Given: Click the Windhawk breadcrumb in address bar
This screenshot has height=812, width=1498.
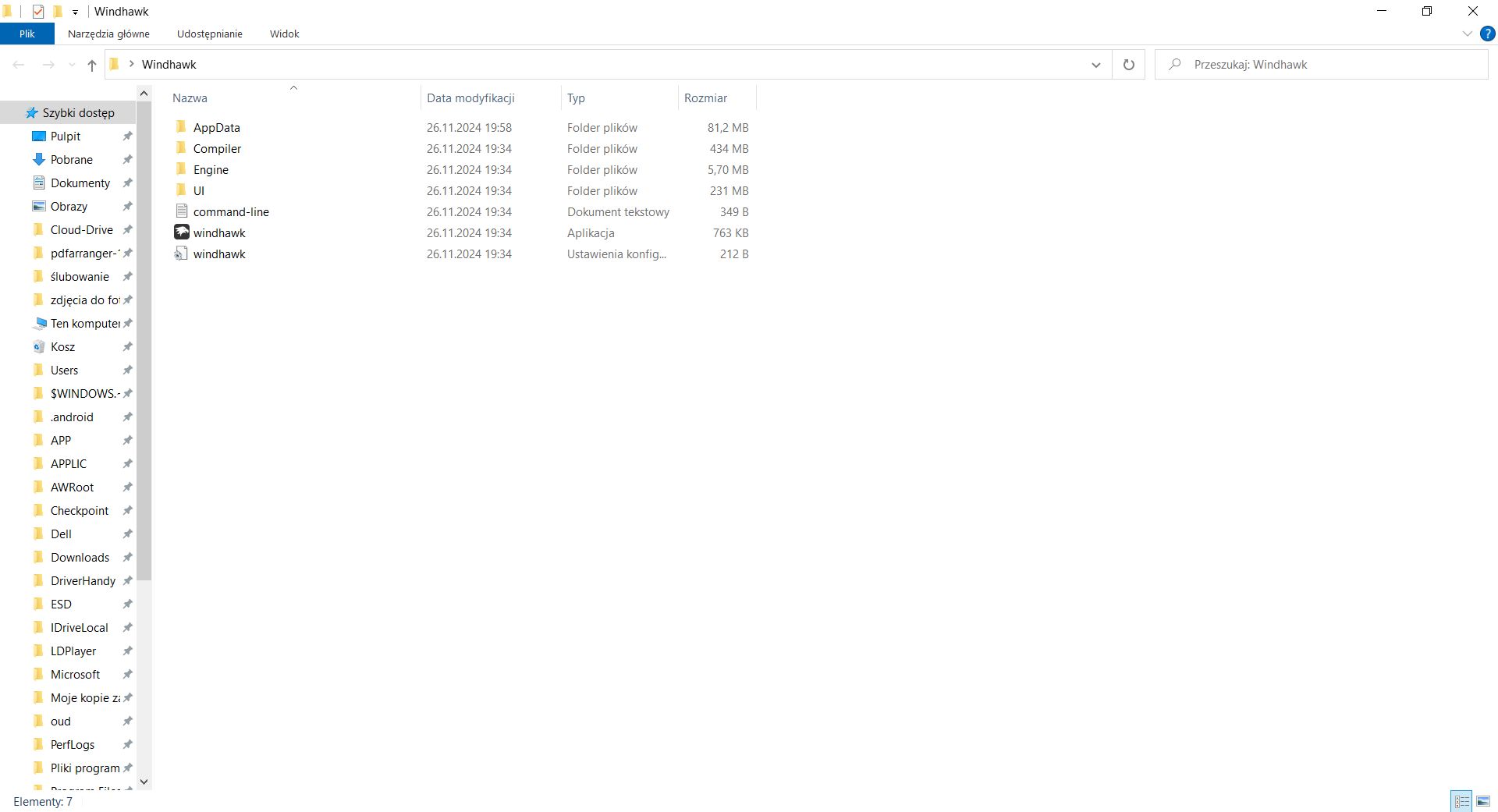Looking at the screenshot, I should click(169, 65).
